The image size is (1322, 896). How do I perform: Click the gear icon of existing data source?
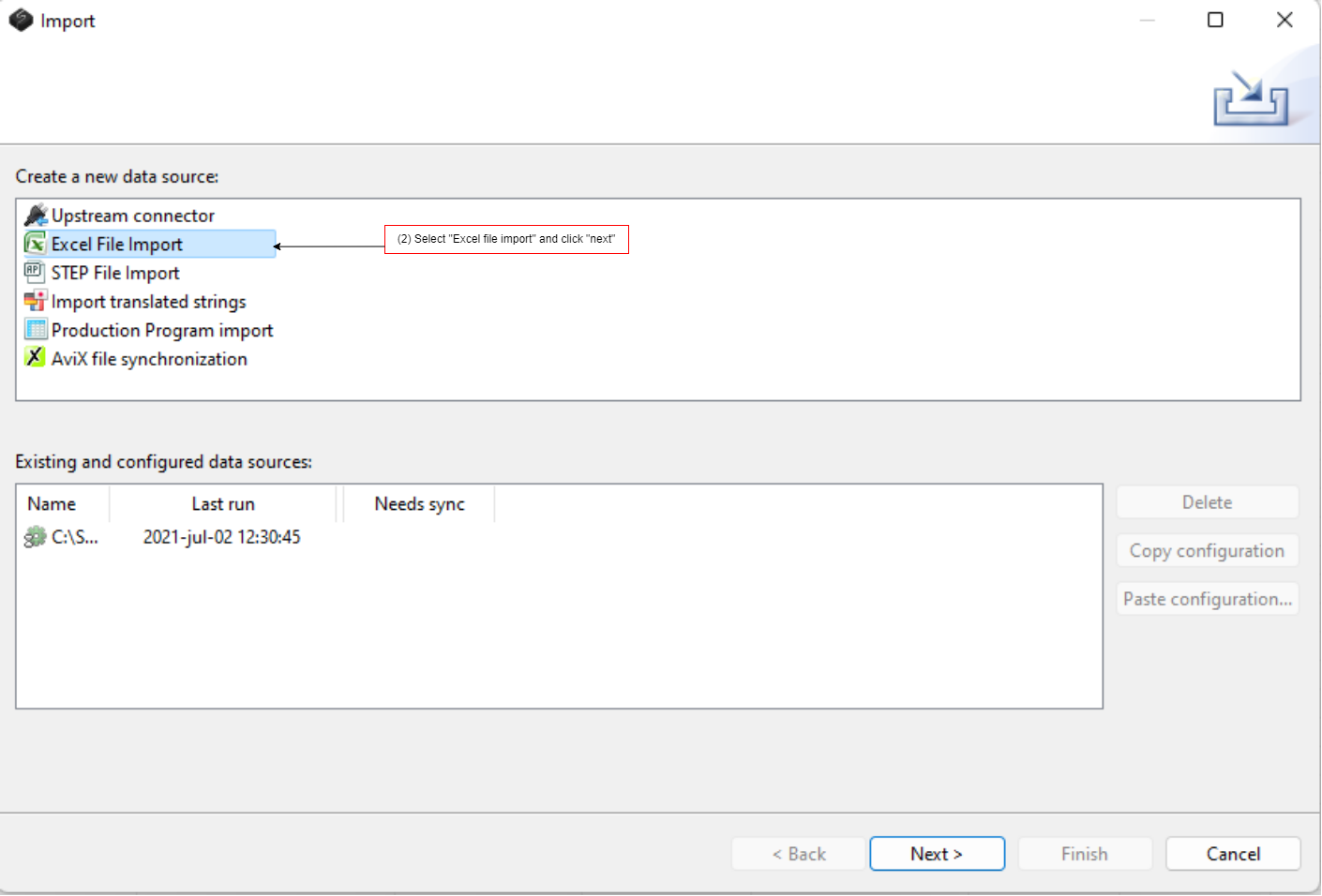click(36, 537)
